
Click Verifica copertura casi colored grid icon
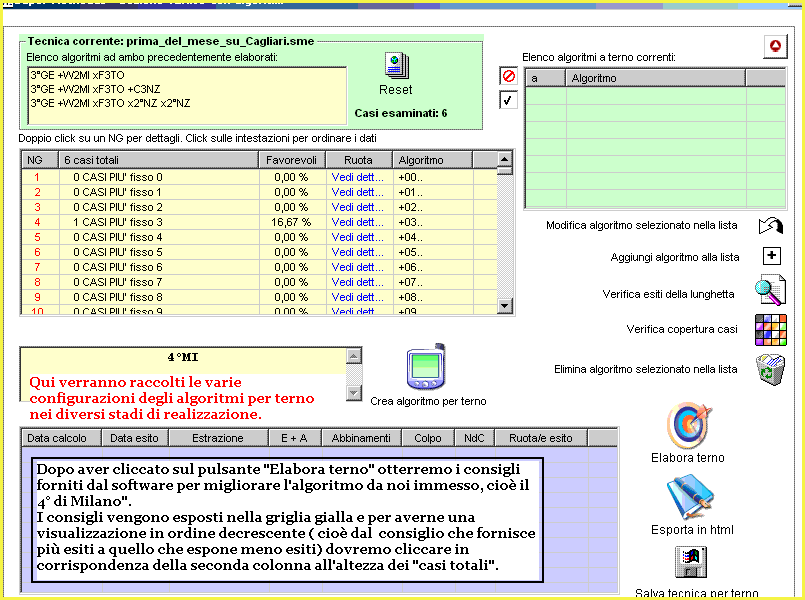[771, 330]
